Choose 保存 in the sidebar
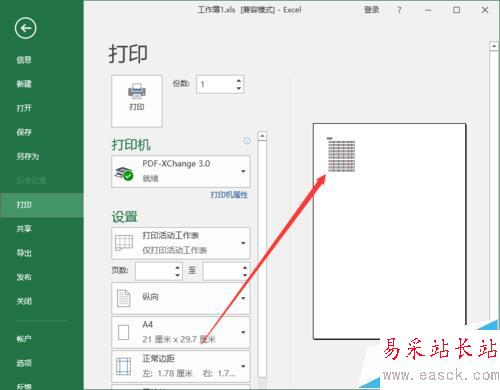The image size is (500, 390). coord(24,132)
